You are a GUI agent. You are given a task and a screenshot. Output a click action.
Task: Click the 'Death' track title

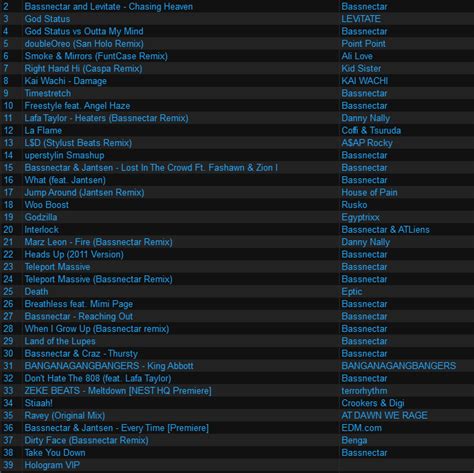tap(36, 292)
